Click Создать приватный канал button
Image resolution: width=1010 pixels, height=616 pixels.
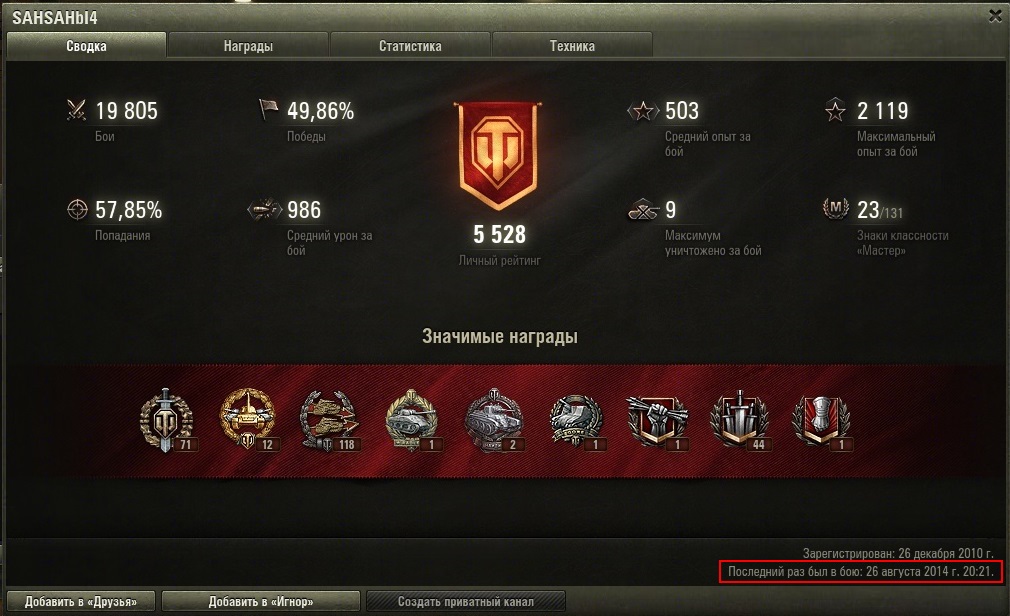click(466, 602)
